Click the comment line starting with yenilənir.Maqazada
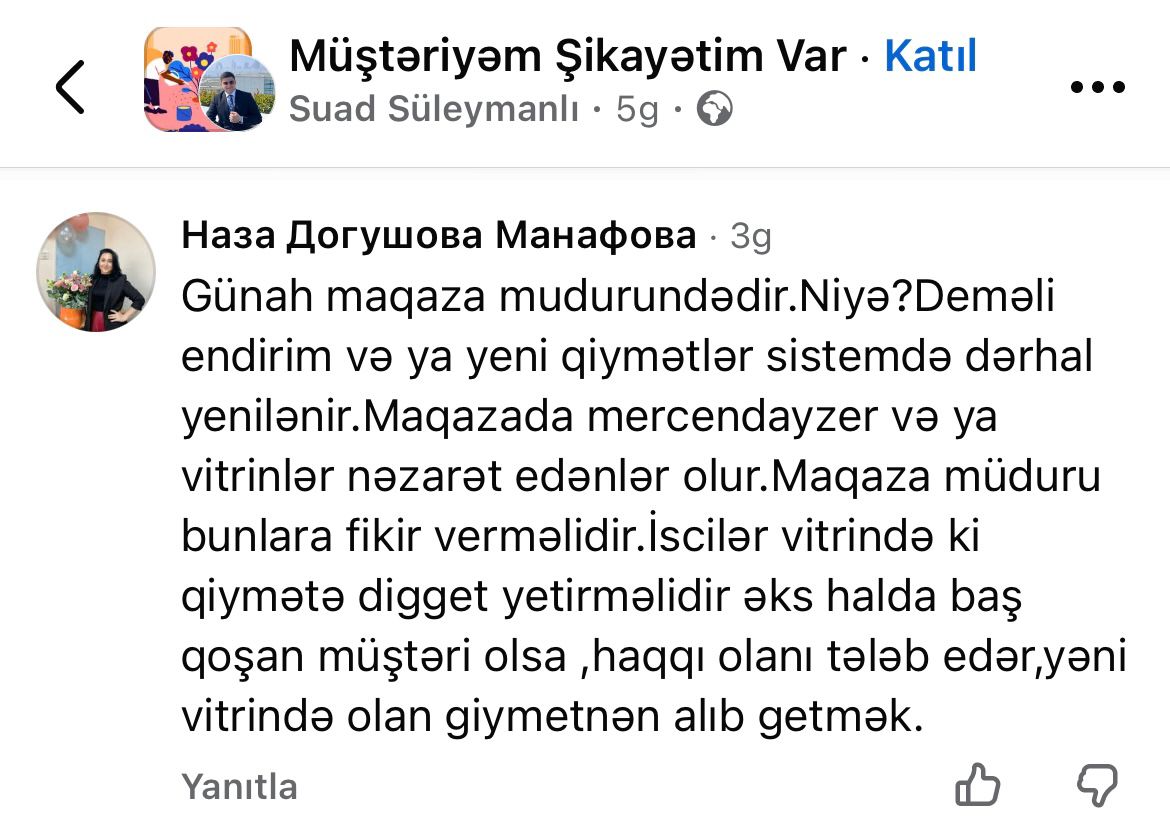 [589, 417]
